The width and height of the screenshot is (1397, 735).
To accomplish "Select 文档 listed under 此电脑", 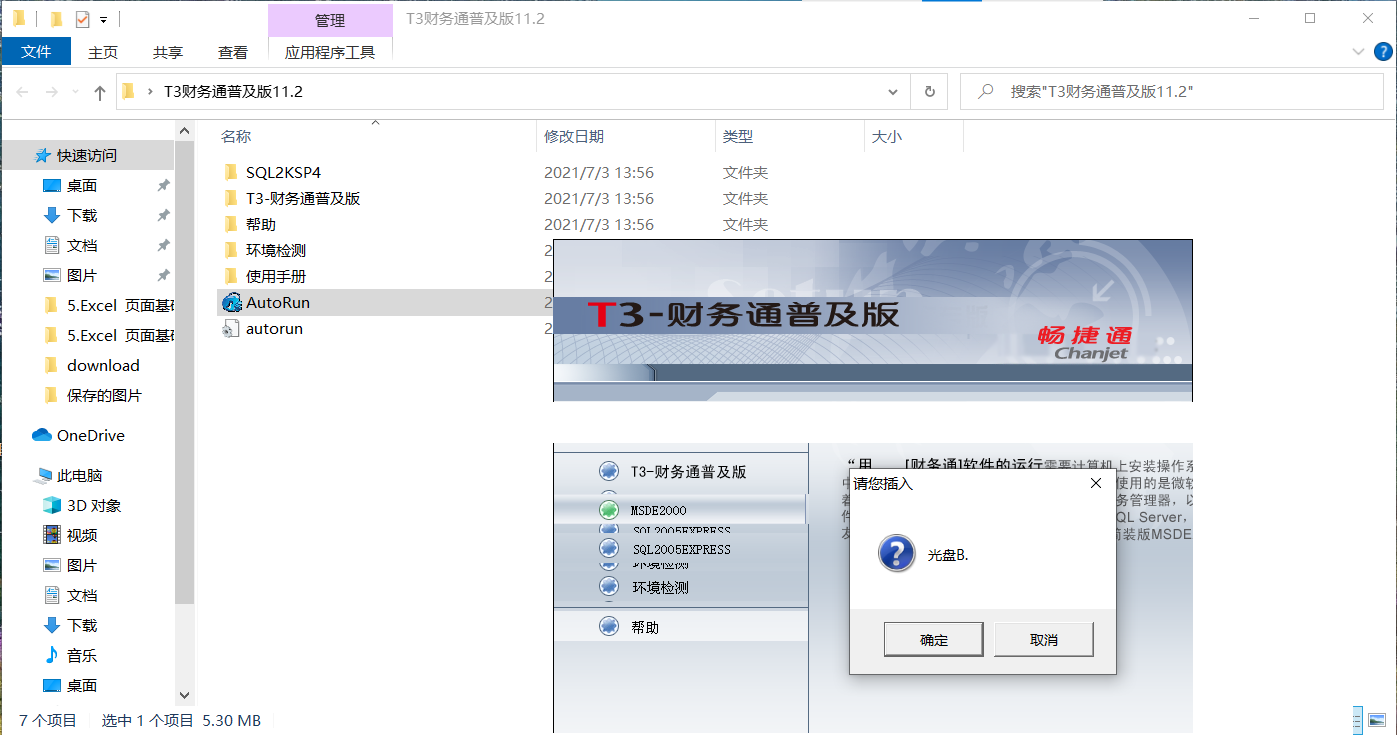I will point(82,595).
